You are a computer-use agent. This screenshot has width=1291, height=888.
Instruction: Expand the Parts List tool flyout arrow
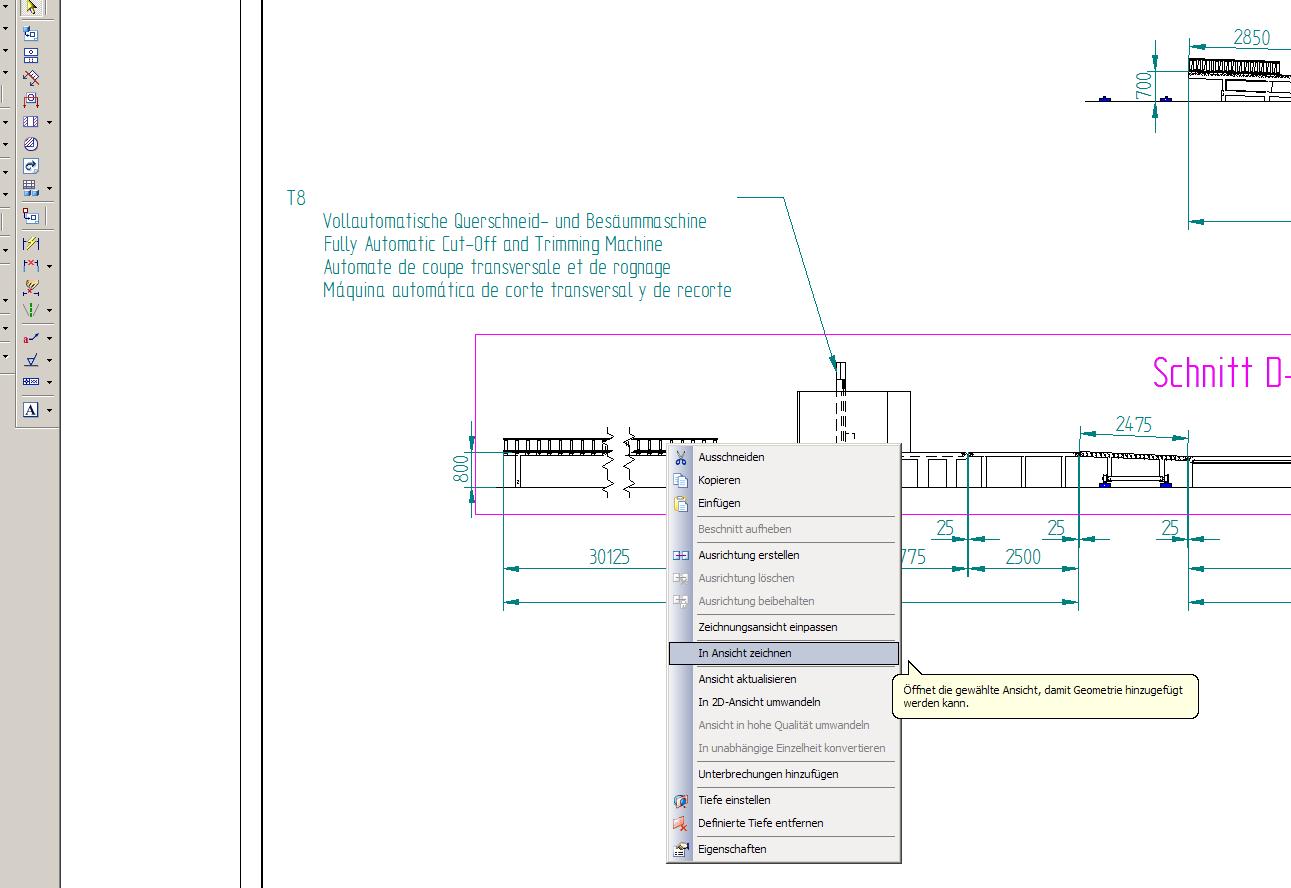click(49, 188)
